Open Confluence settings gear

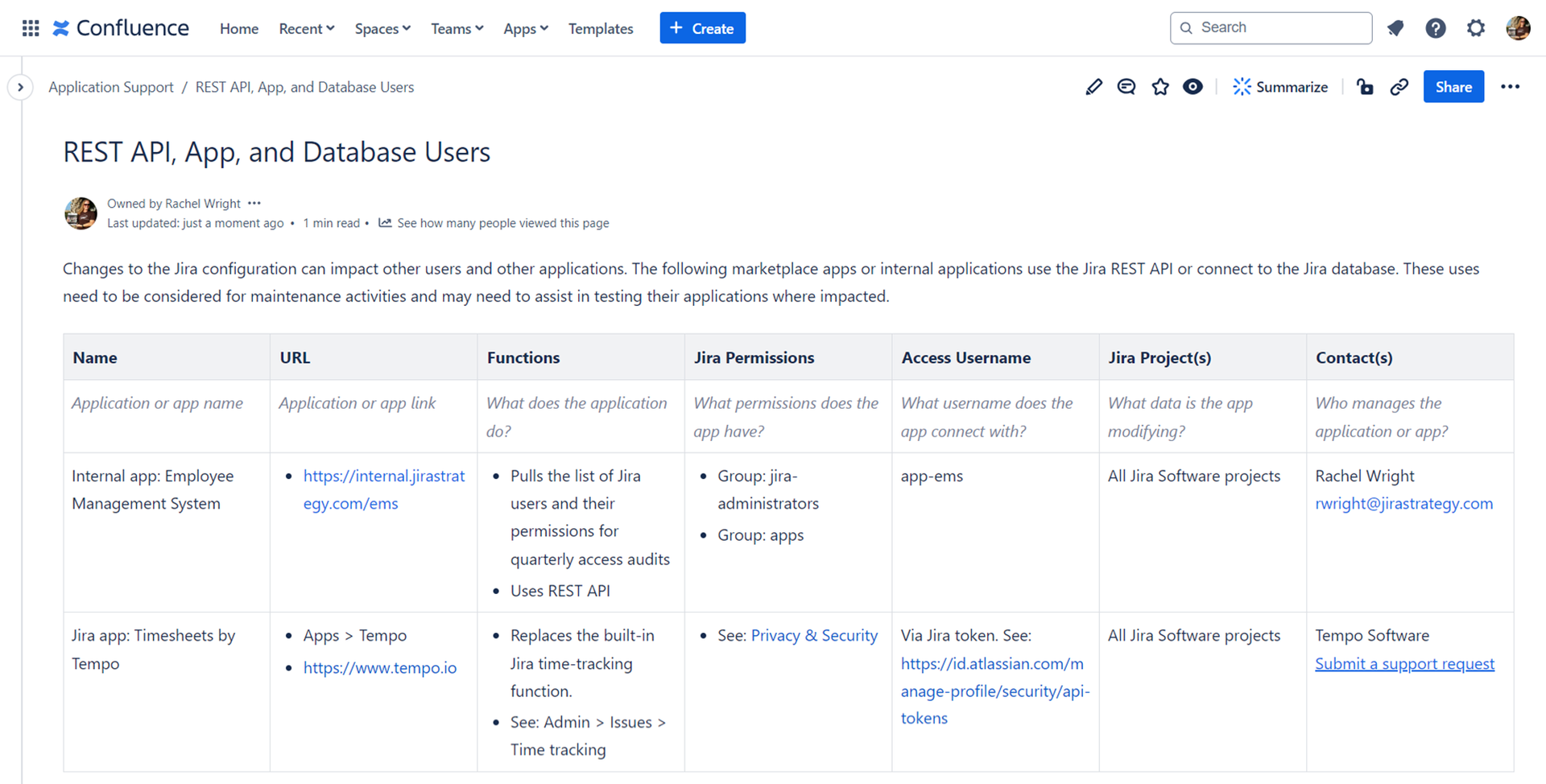(1476, 27)
